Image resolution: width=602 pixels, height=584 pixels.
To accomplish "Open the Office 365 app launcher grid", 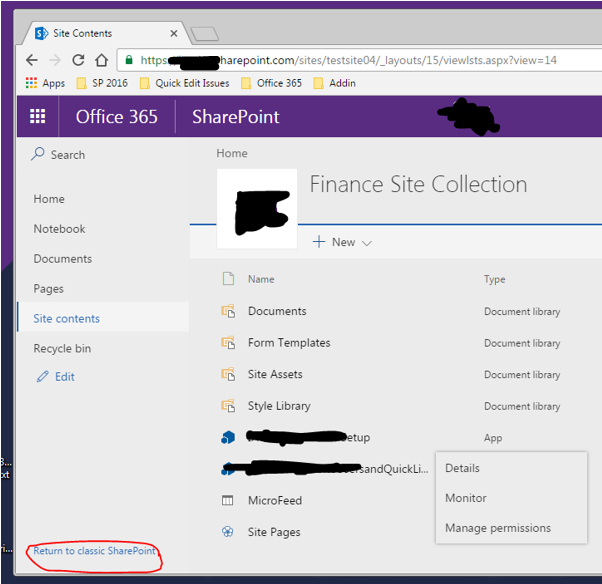I will pyautogui.click(x=38, y=116).
